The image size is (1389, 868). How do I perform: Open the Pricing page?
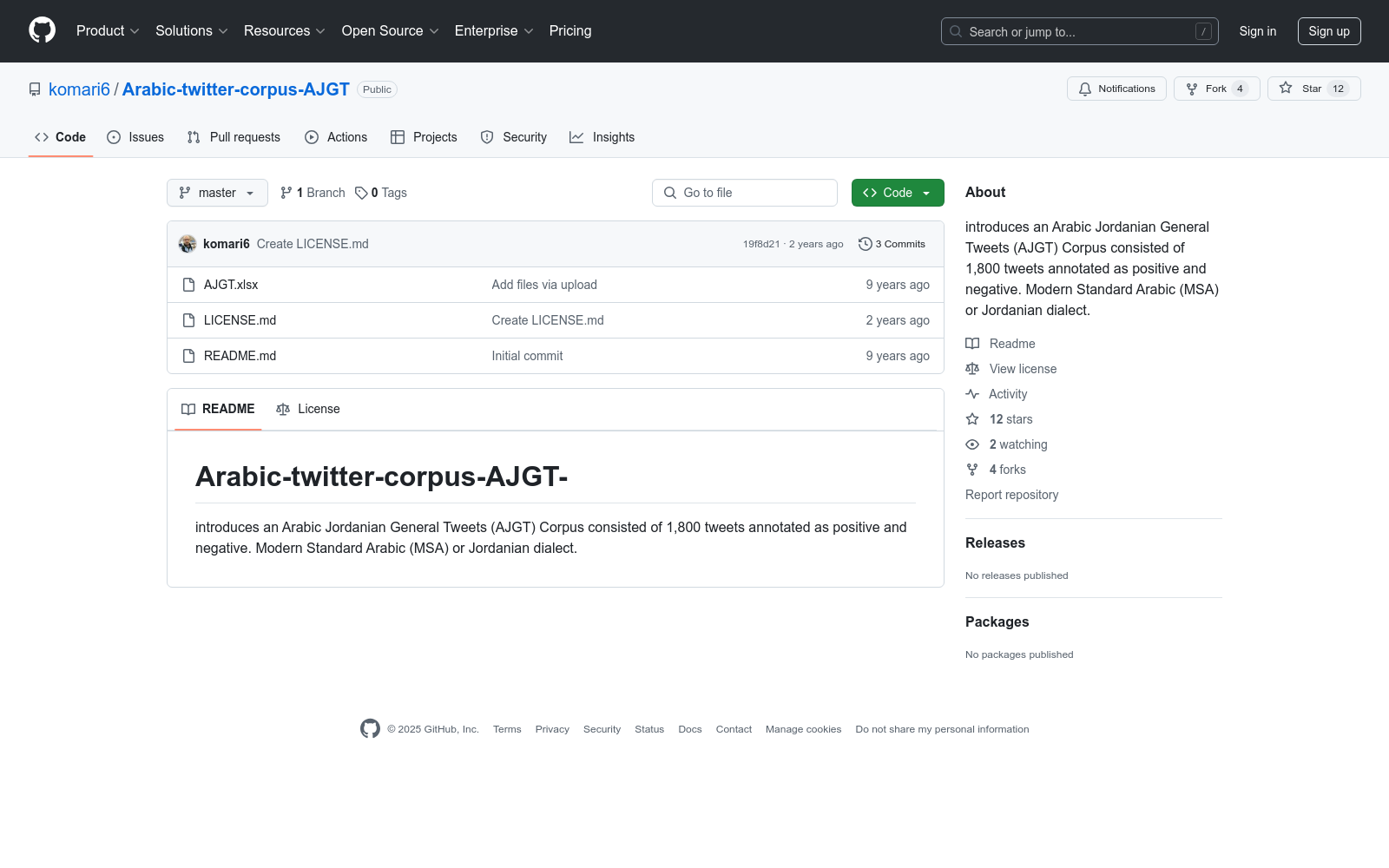[570, 30]
